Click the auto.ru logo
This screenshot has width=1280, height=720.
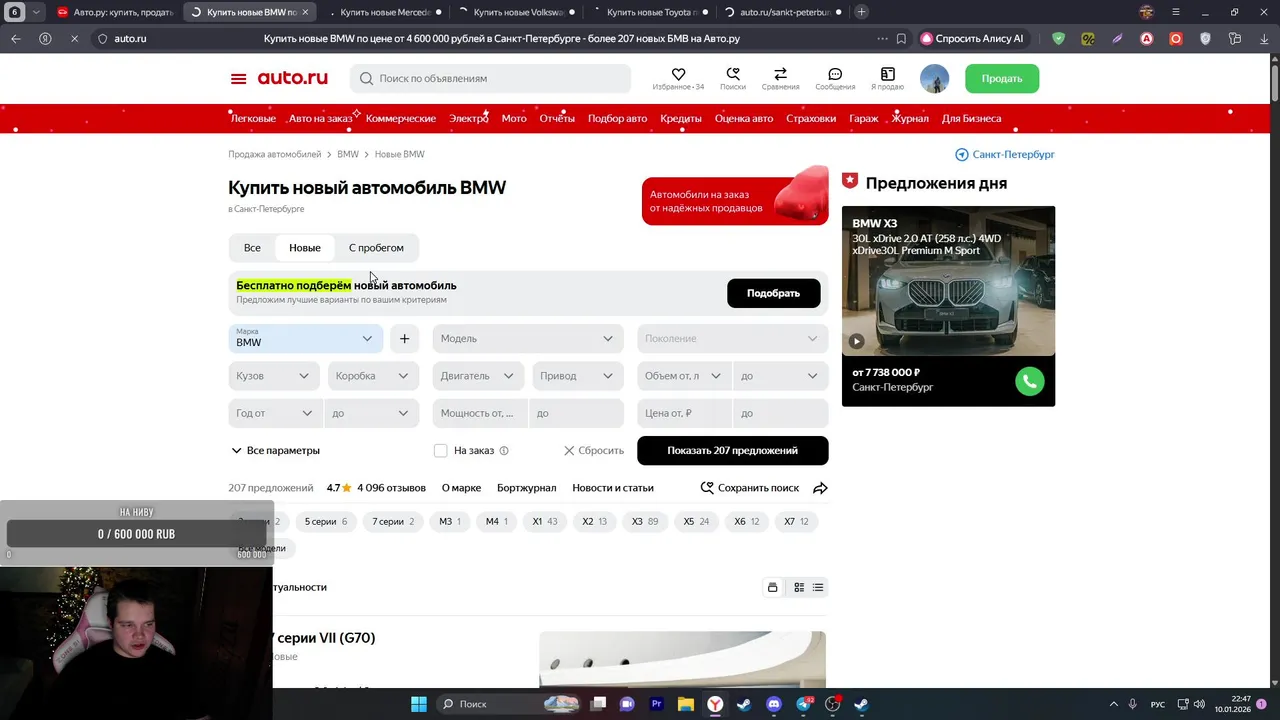click(292, 78)
